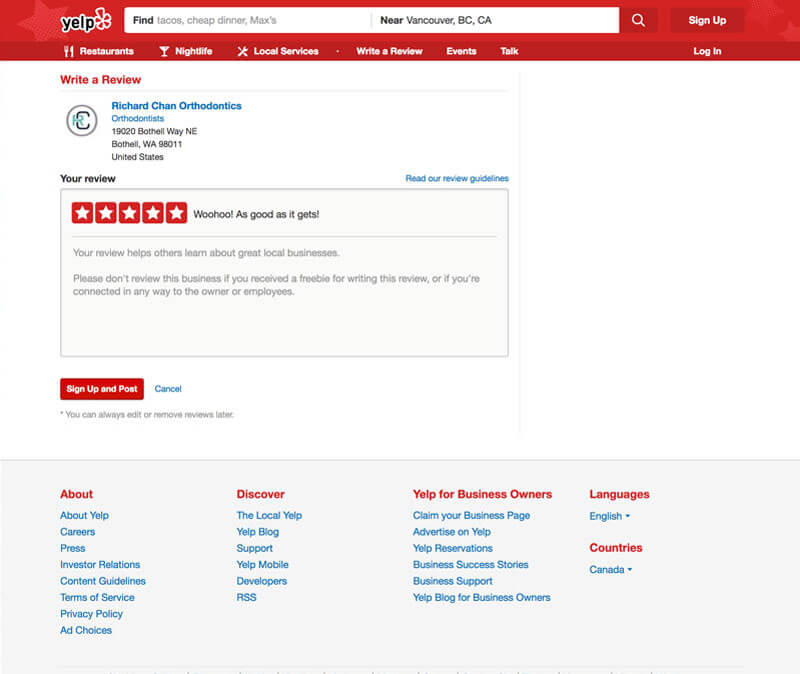Select the fourth star rating
The width and height of the screenshot is (800, 674).
coord(153,213)
